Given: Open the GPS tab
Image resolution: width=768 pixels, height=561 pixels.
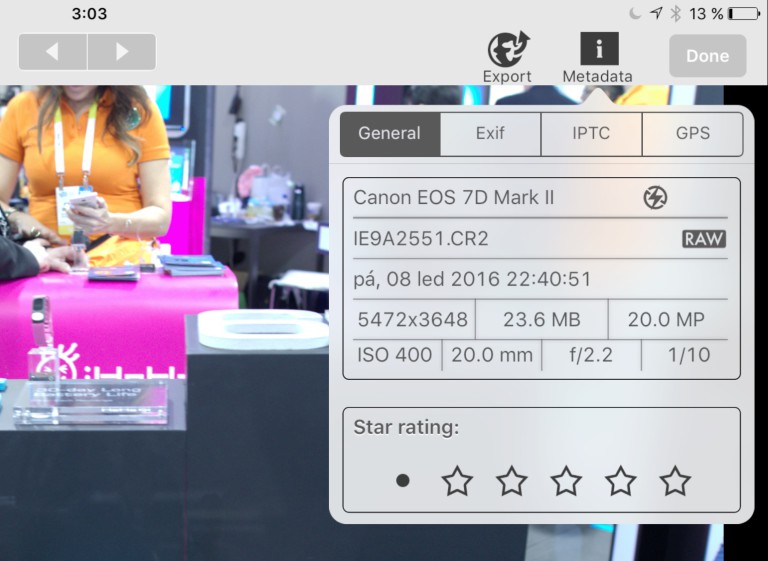Looking at the screenshot, I should pyautogui.click(x=693, y=134).
